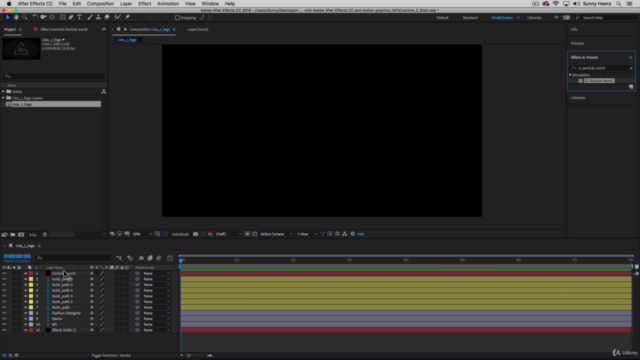
Task: Hide the Gold_path 5 layer eye
Action: point(4,285)
